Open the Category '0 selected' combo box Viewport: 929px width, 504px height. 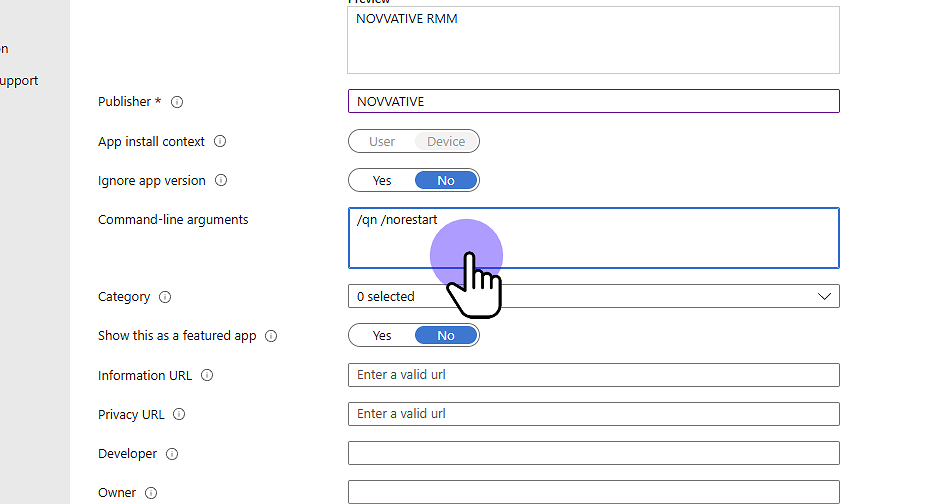click(594, 296)
